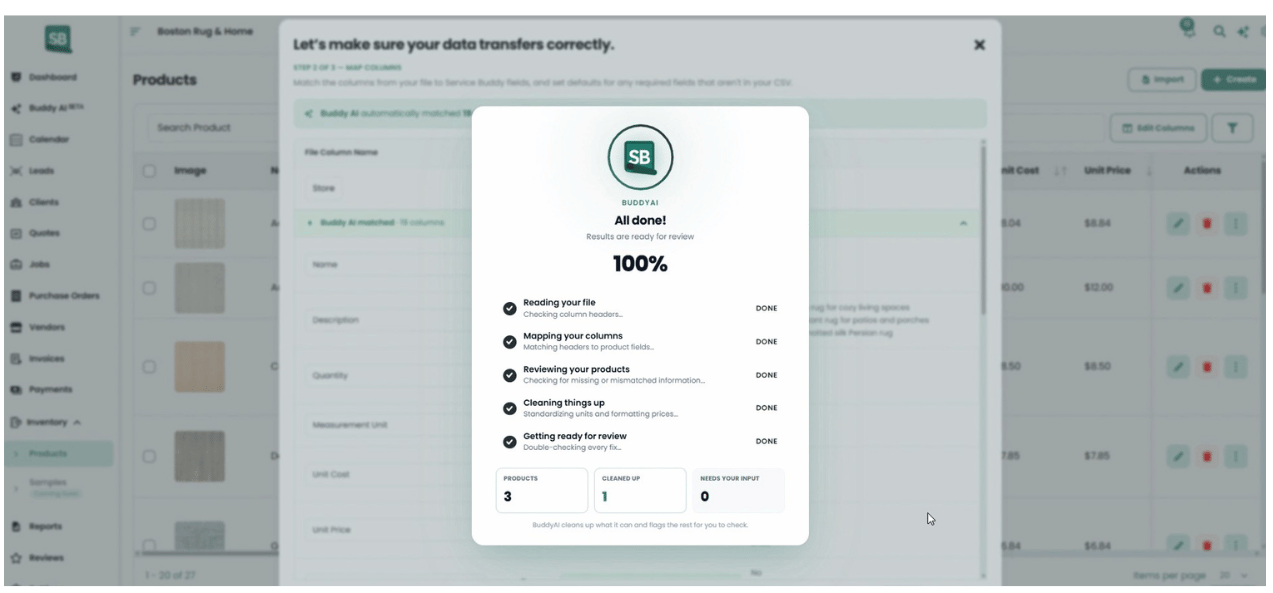Open the notifications bell in top bar

coord(1187,30)
